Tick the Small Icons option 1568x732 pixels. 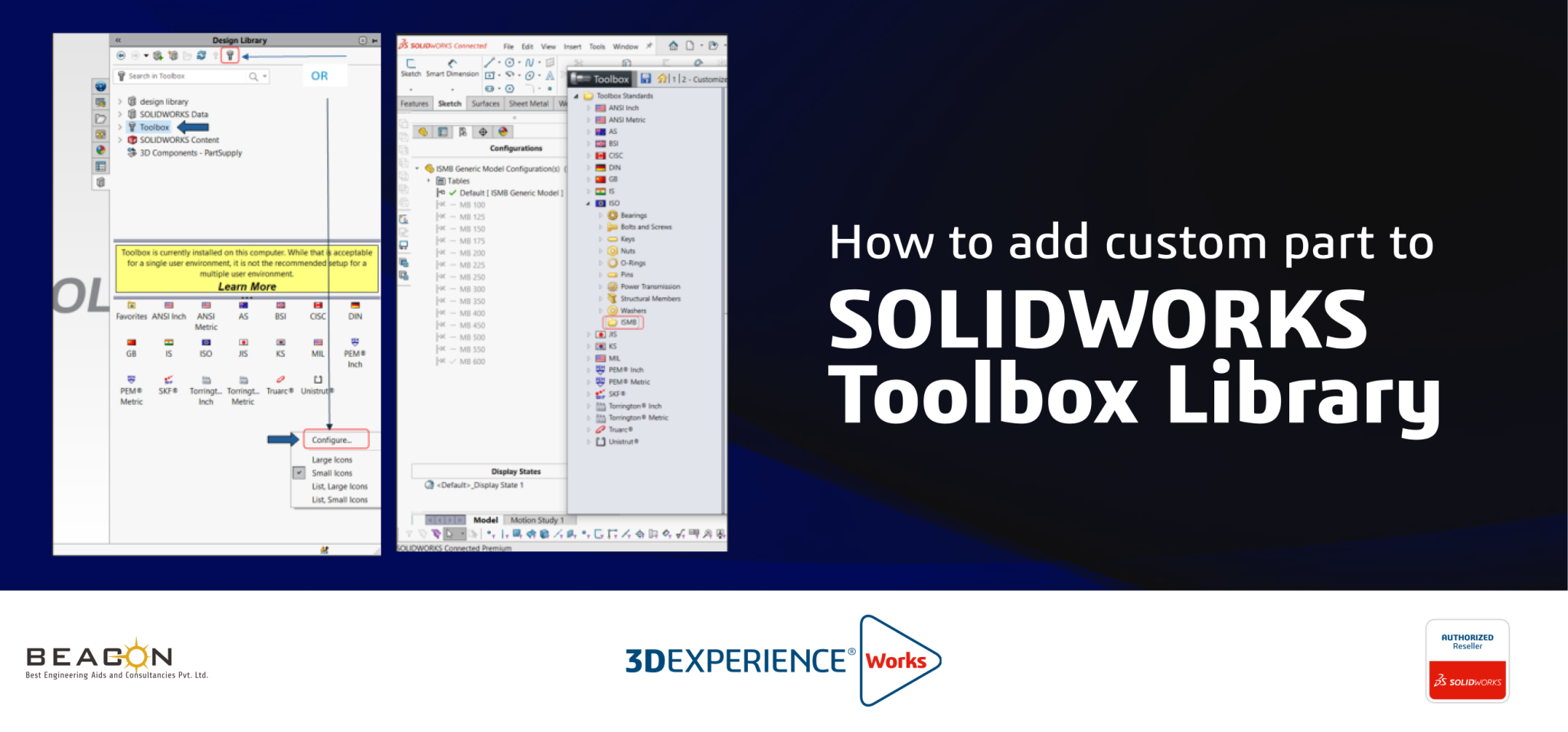299,473
